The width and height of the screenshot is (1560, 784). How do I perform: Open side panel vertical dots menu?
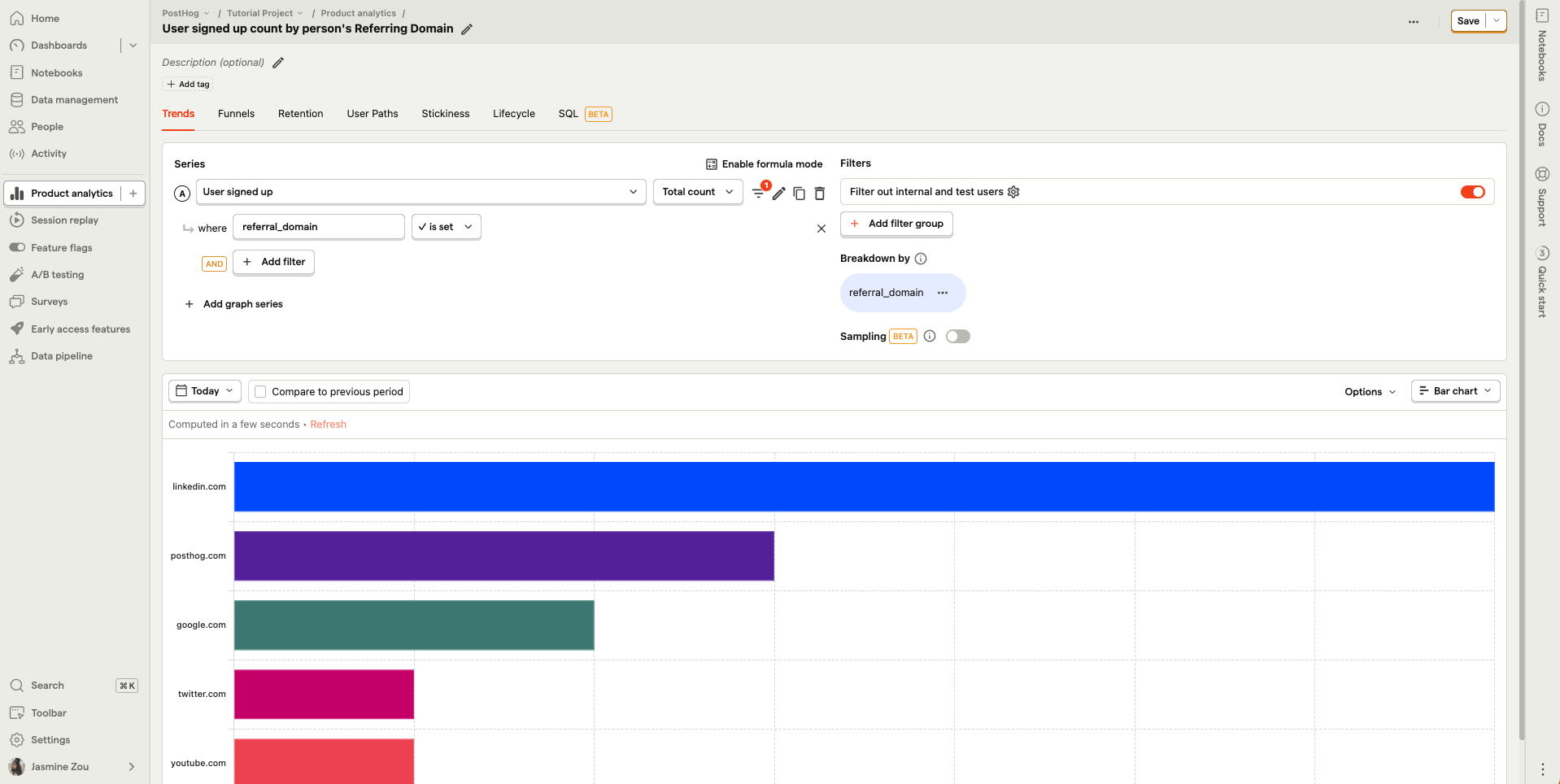(x=1542, y=769)
